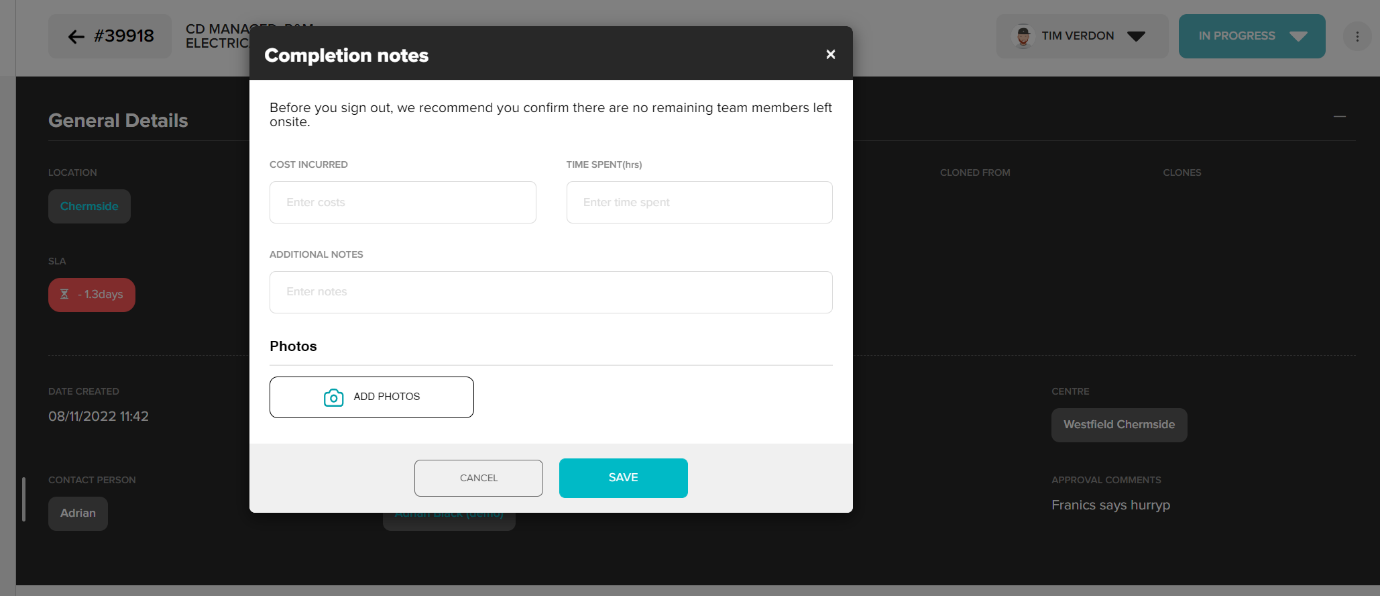Click the Adrian contact person chip
The image size is (1380, 596).
(78, 513)
